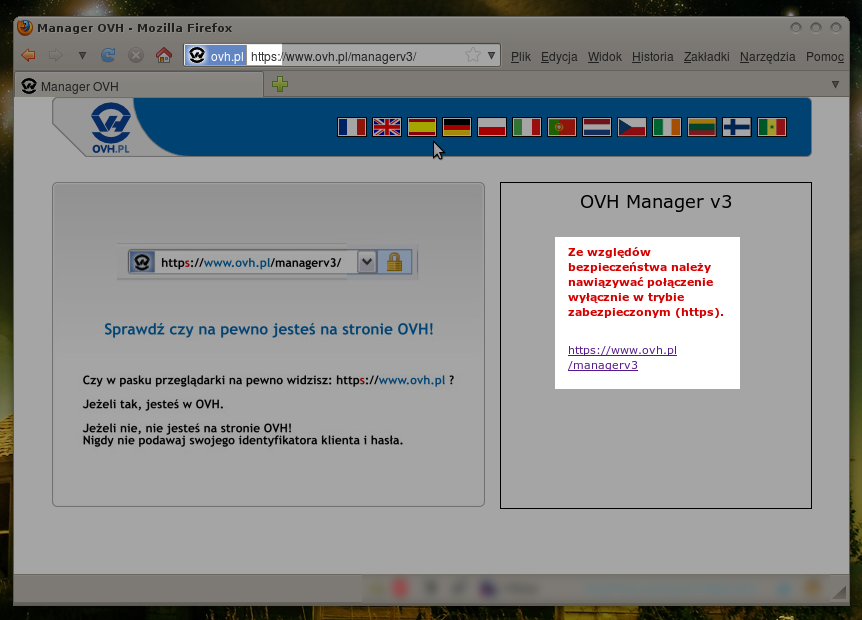
Task: Choose the Senegalese flag
Action: click(772, 127)
